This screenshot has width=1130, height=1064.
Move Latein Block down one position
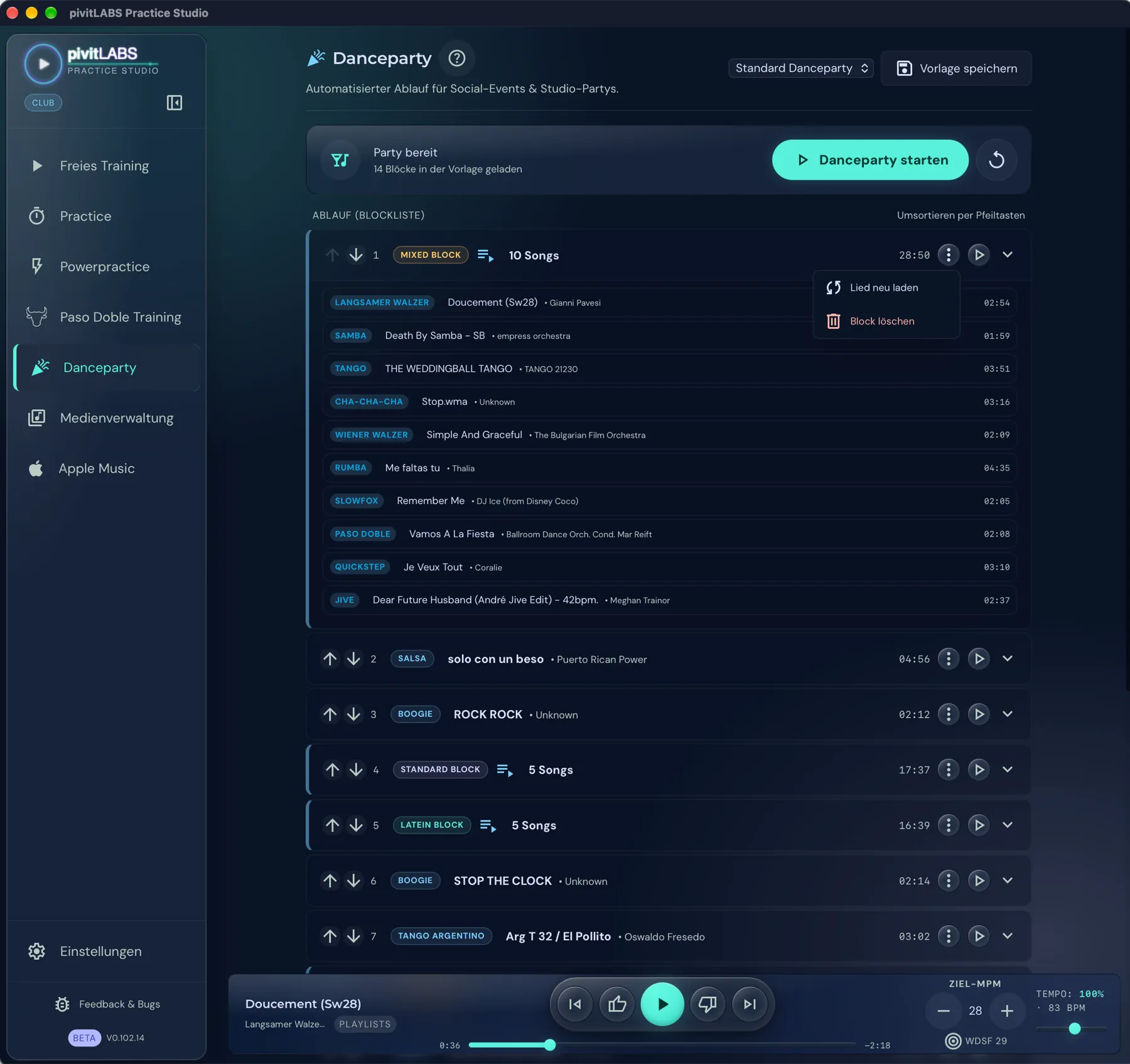(356, 825)
